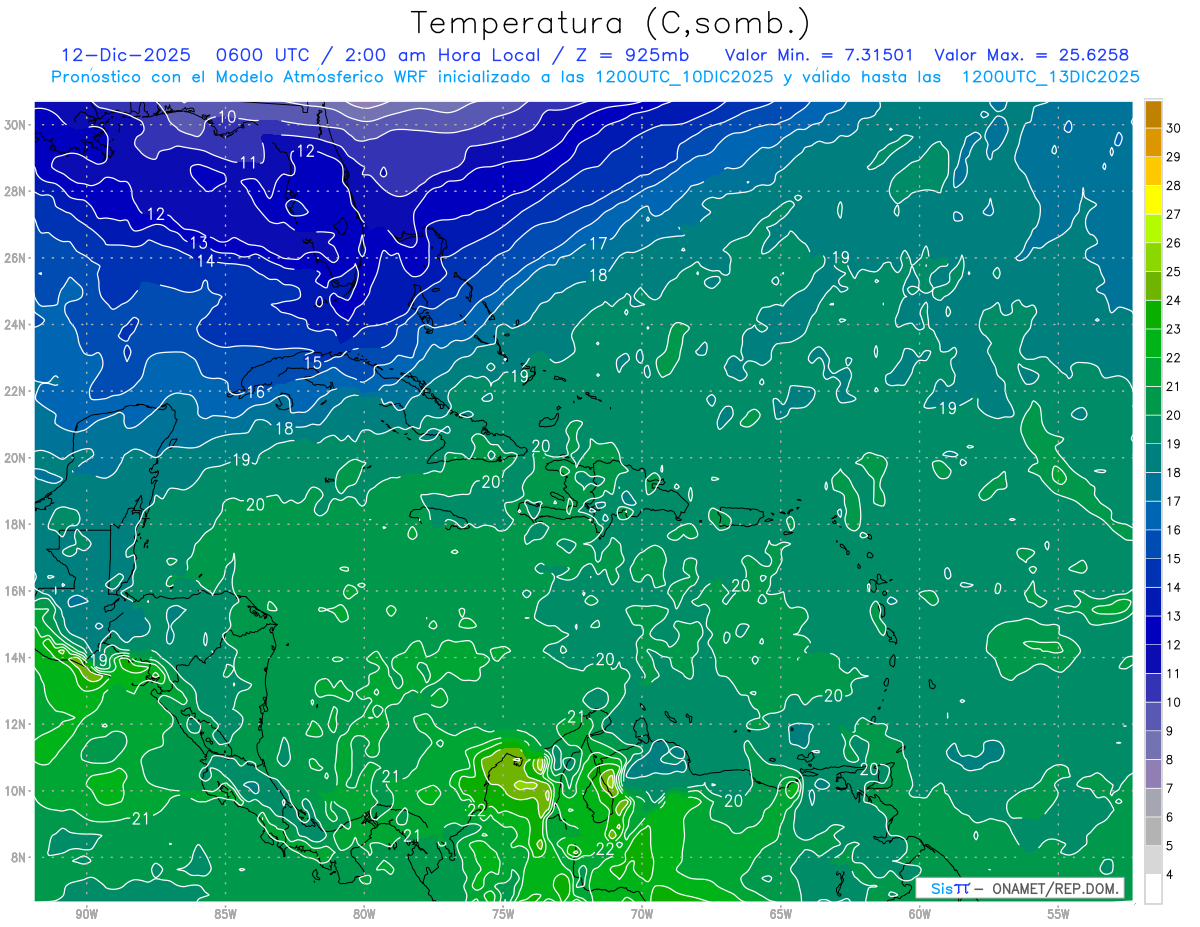Click the "1200UTC_13DIC2025" valid-until time
1200x927 pixels.
1051,77
